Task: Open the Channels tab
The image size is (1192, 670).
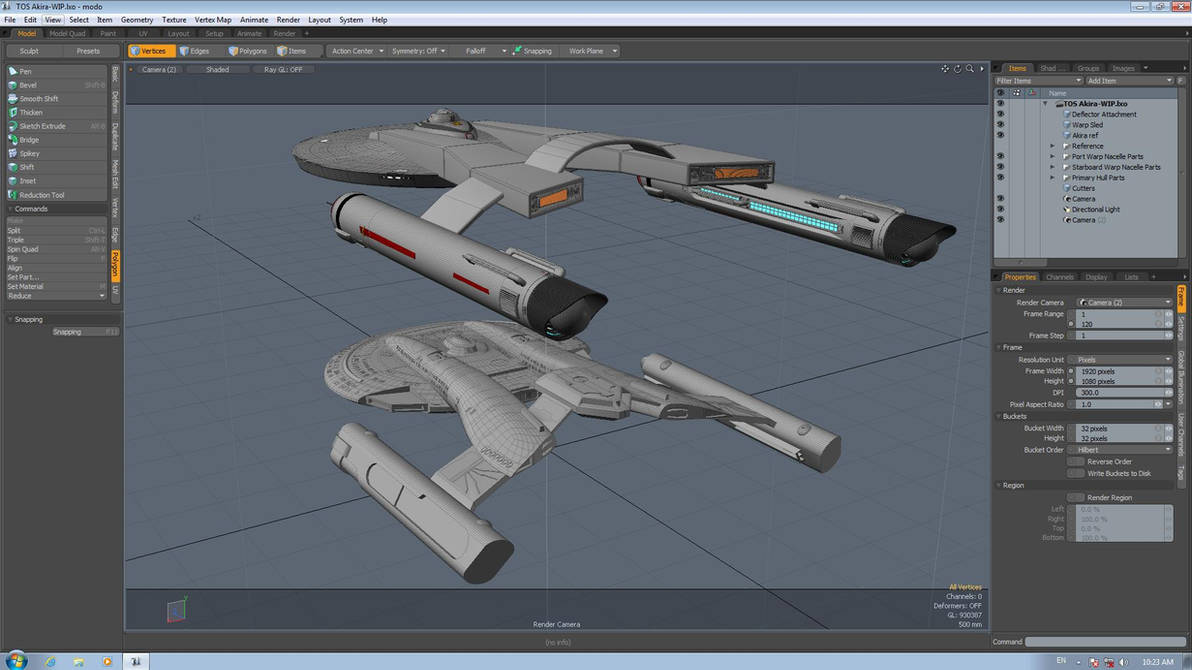Action: click(x=1060, y=277)
